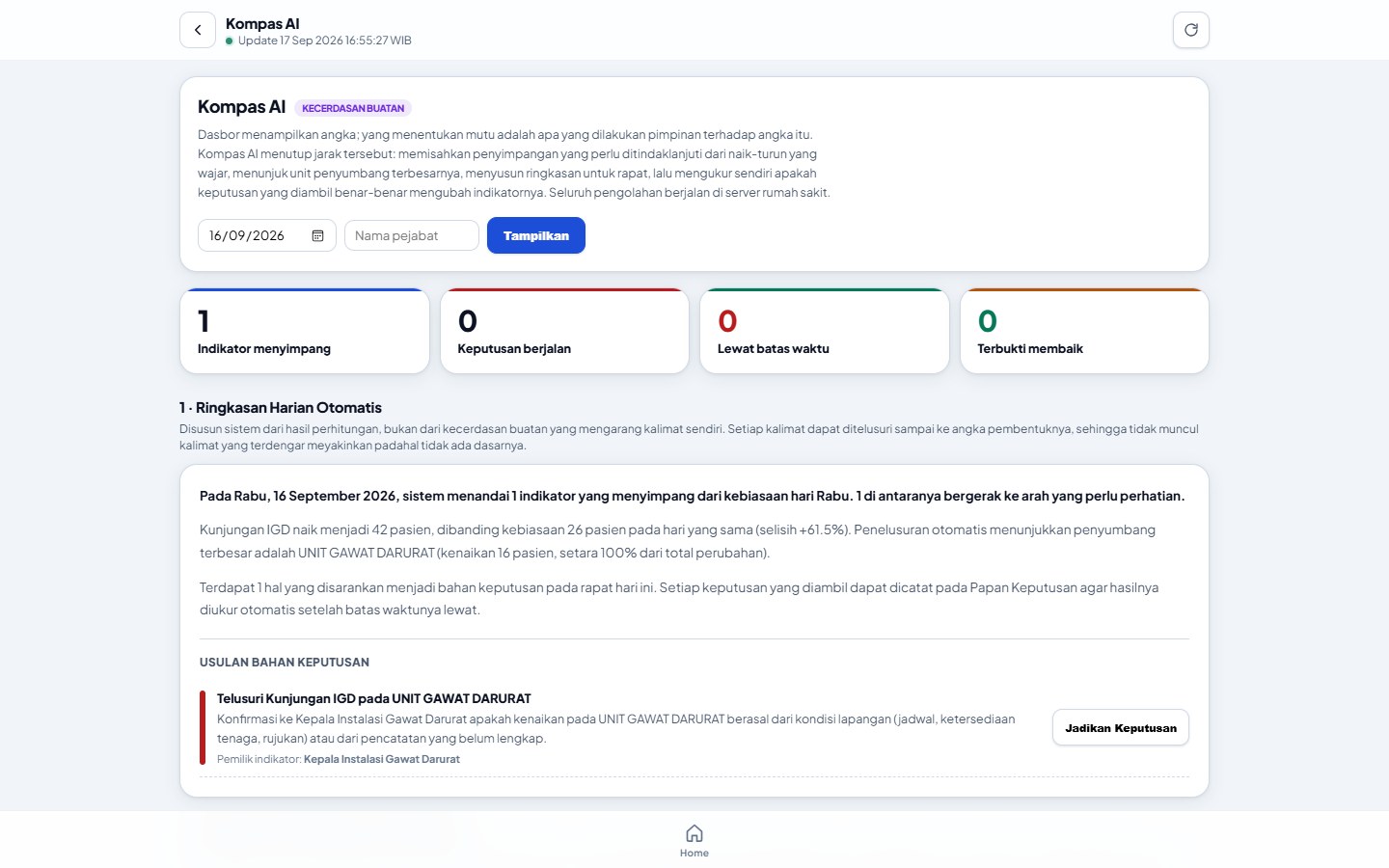Go back with the chevron button
This screenshot has width=1389, height=868.
pos(198,30)
